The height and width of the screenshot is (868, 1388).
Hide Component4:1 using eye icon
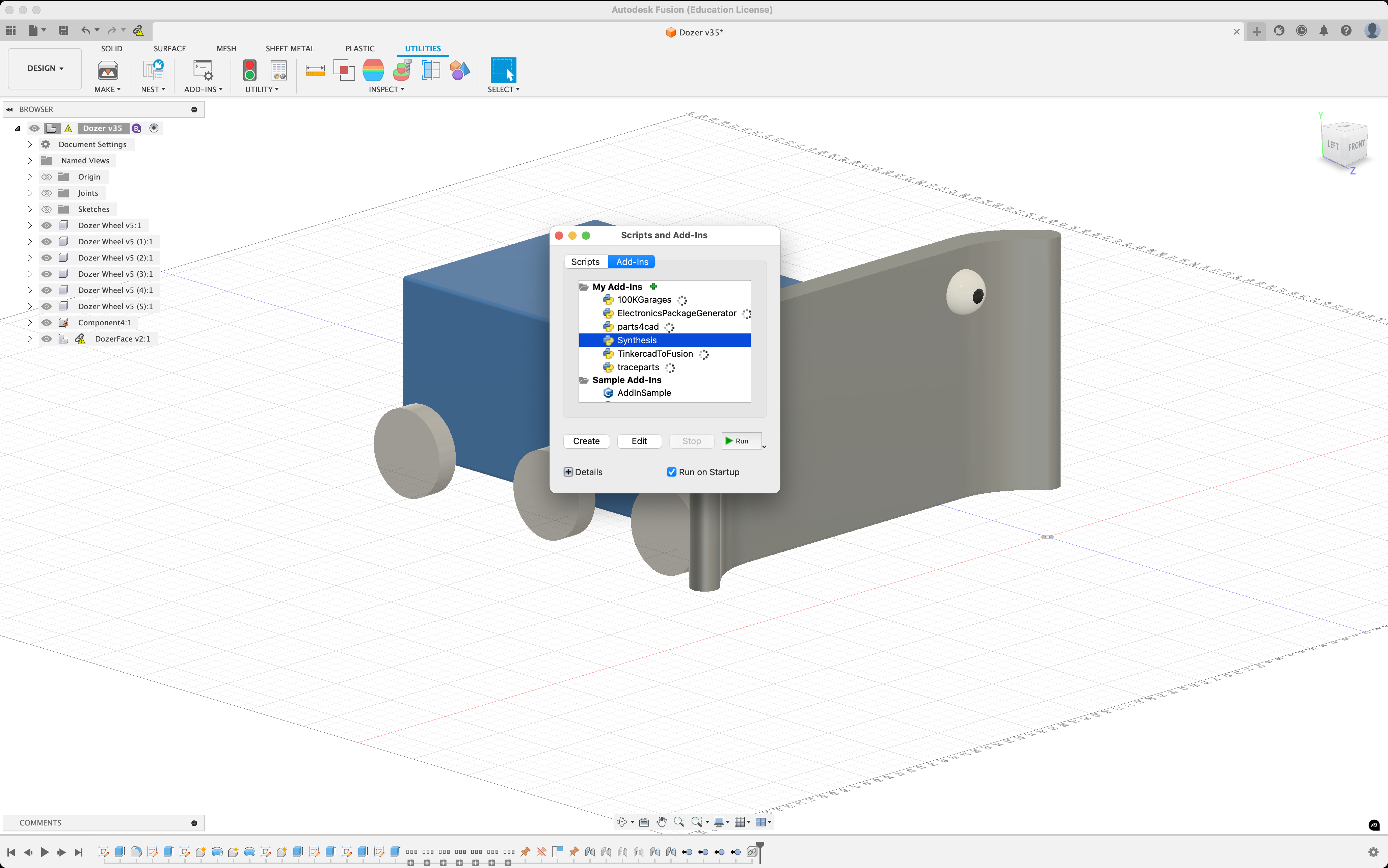pyautogui.click(x=47, y=323)
